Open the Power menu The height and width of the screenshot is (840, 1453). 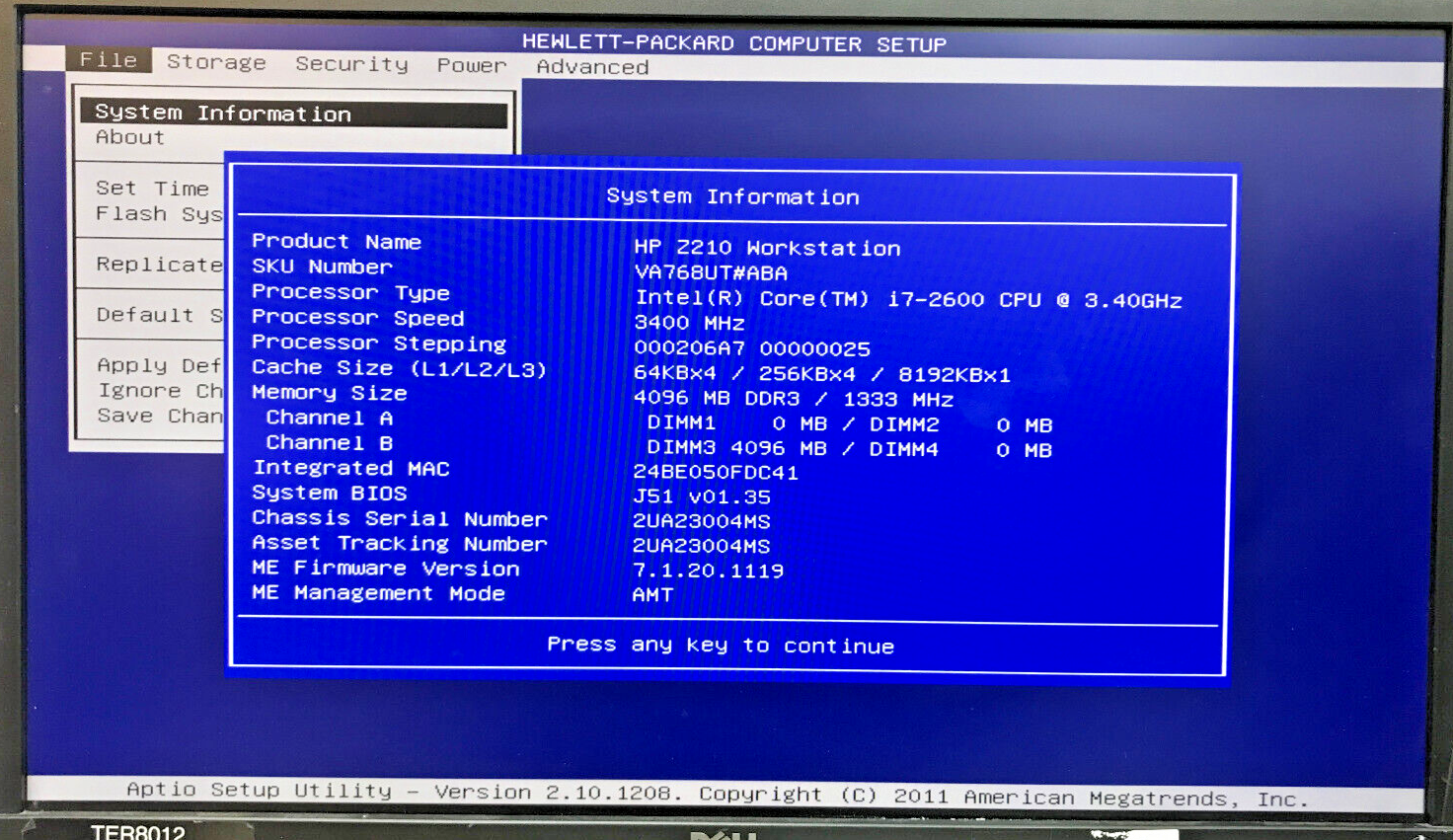[x=472, y=65]
